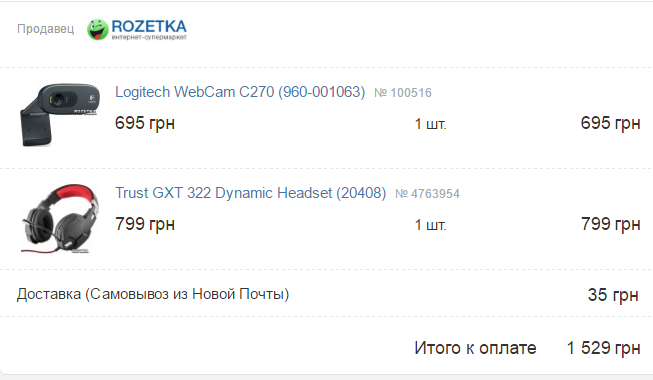
Task: Click the интернет-супермаркет tagline under the logo
Action: point(149,38)
